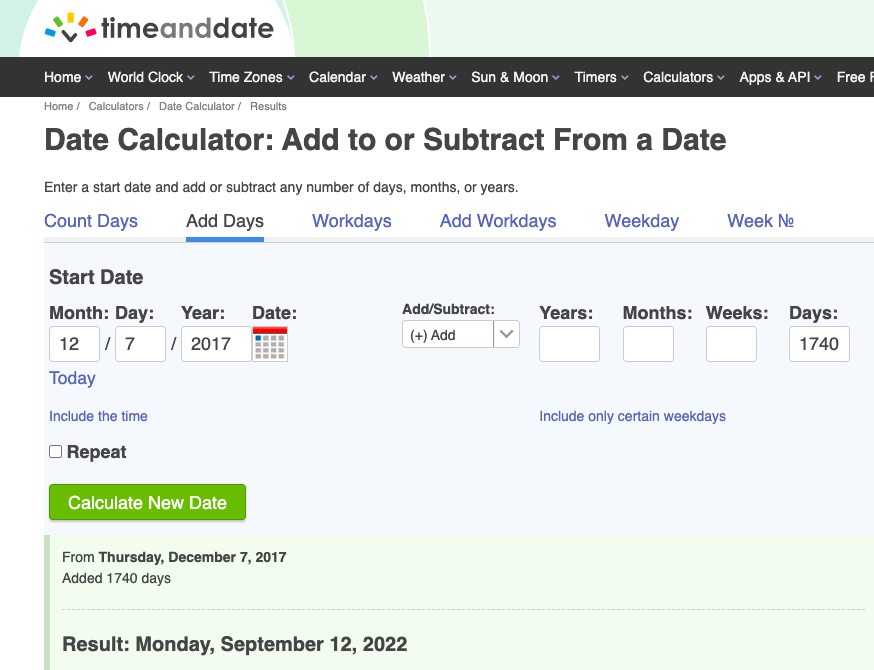
Task: Focus the Month input field
Action: pyautogui.click(x=74, y=344)
